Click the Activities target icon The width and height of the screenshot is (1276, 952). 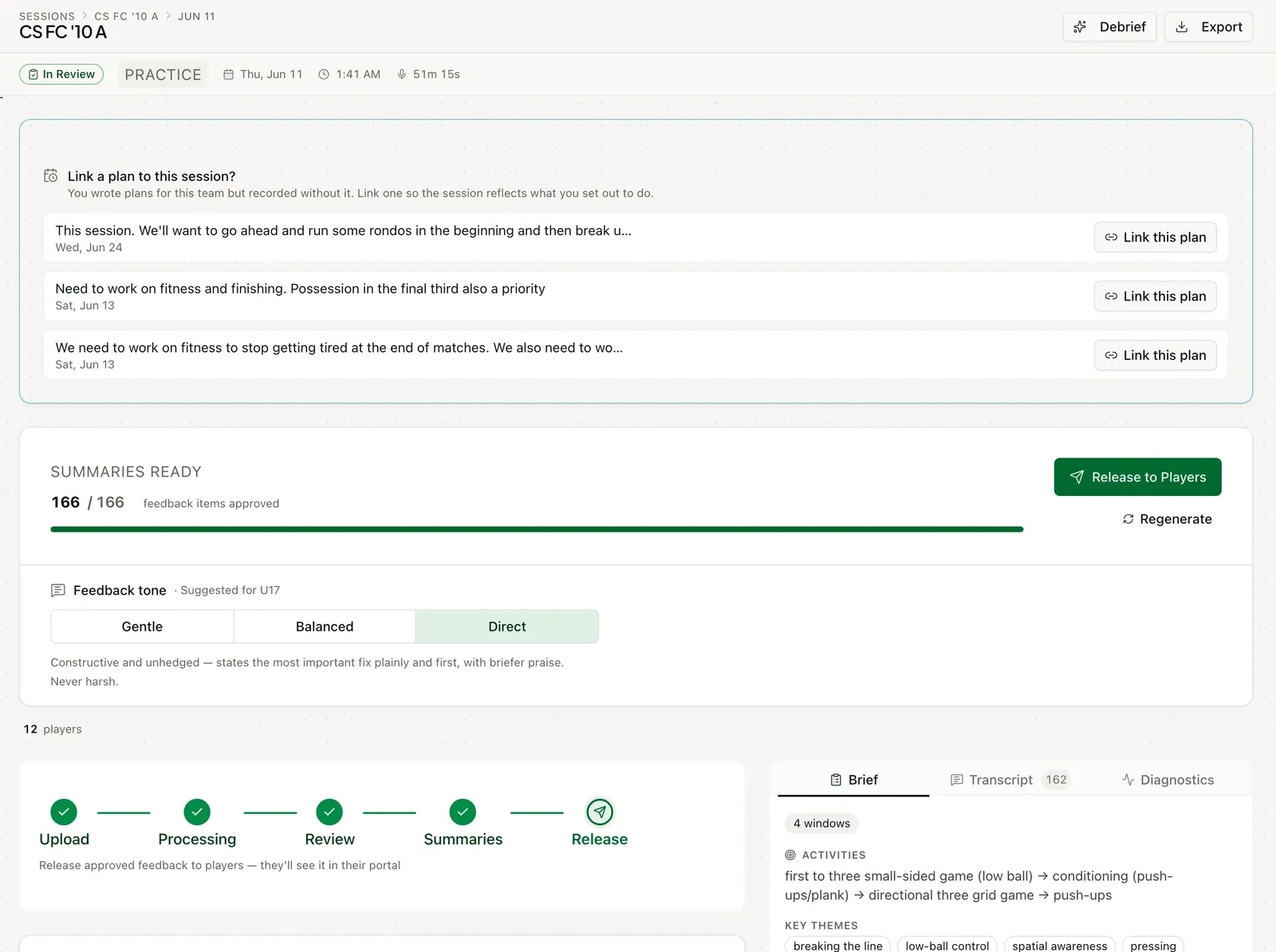[x=790, y=855]
